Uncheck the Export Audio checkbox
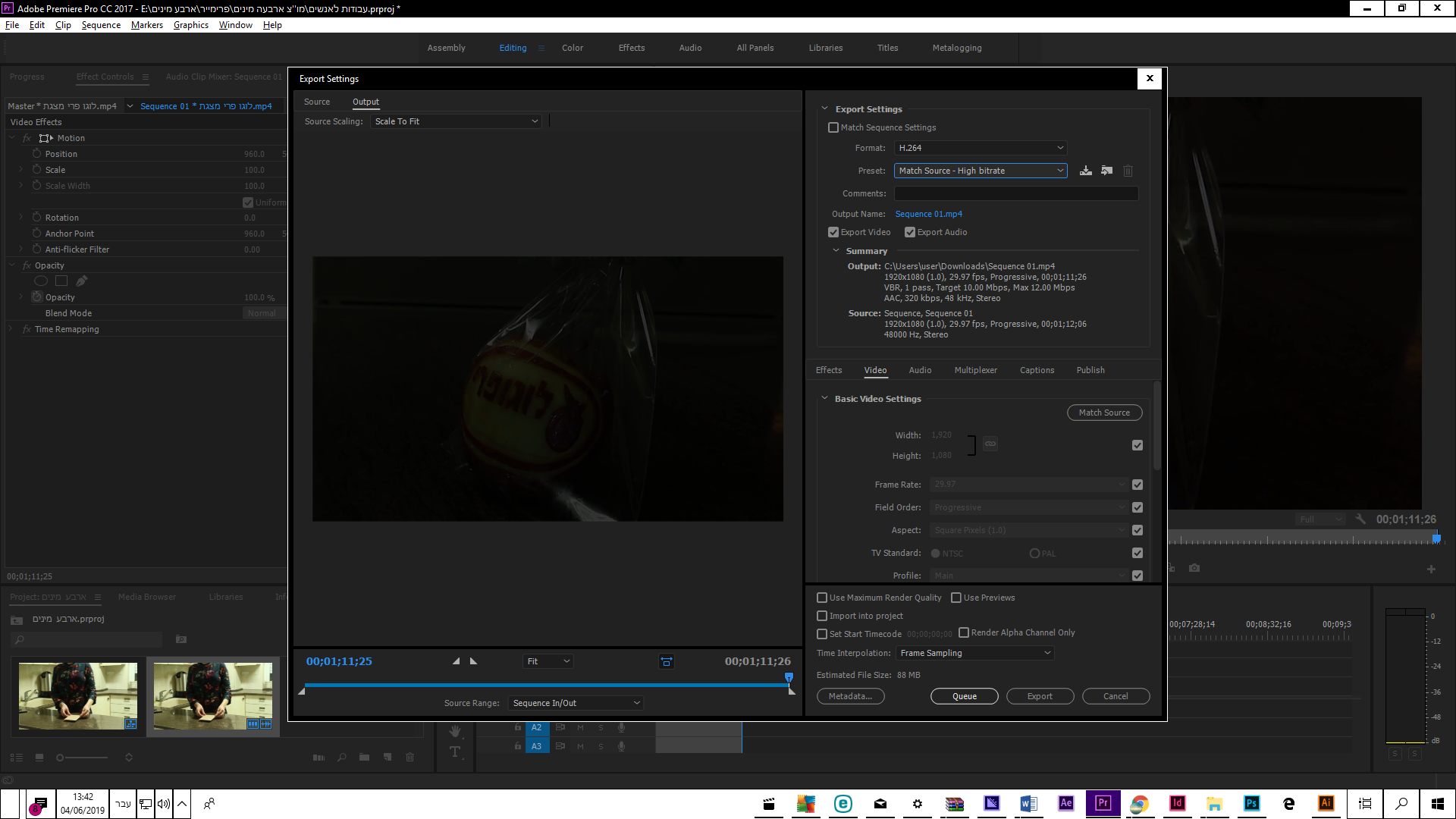Image resolution: width=1456 pixels, height=819 pixels. coord(910,232)
